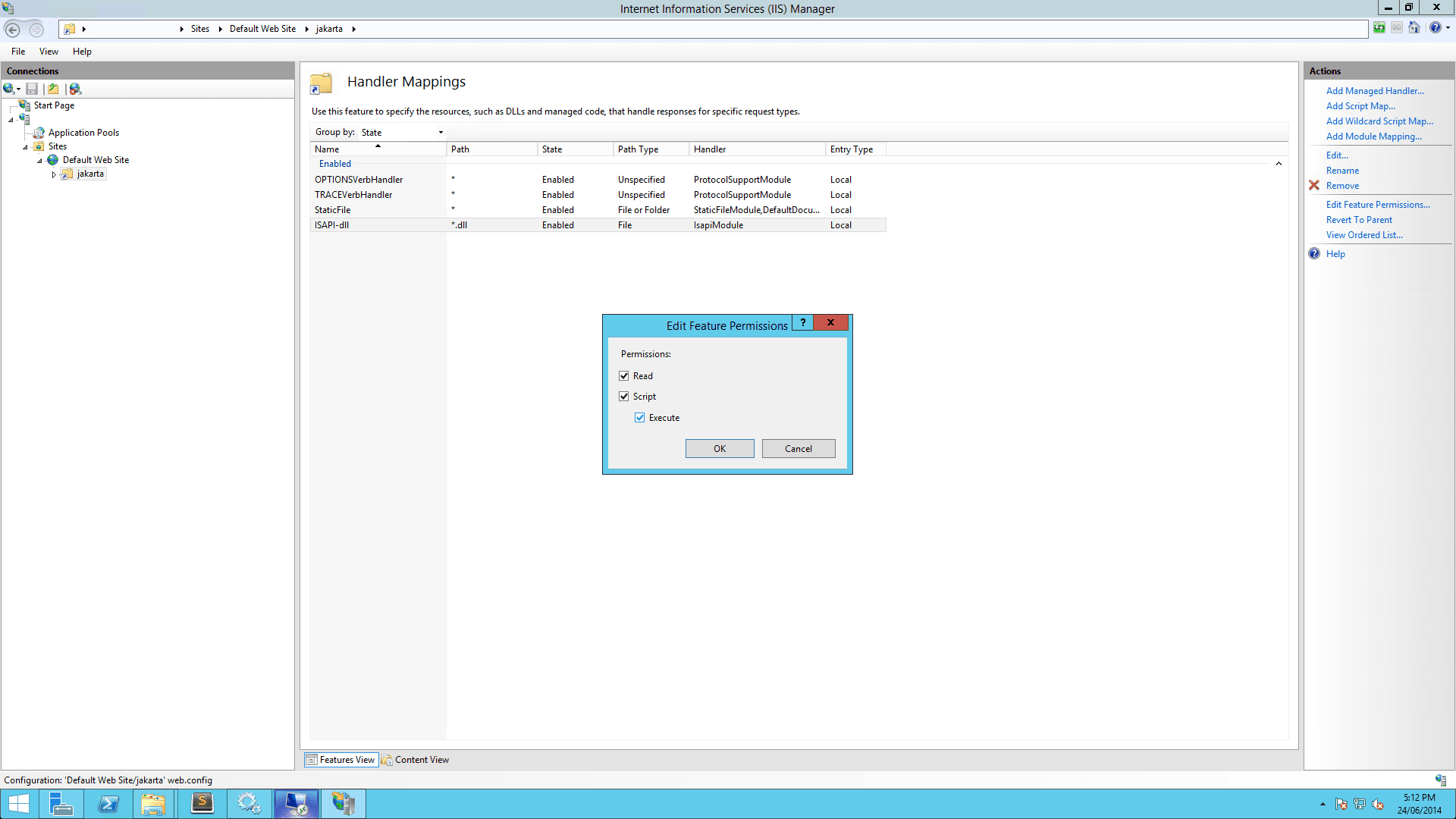Switch to the Content View tab

tap(416, 760)
